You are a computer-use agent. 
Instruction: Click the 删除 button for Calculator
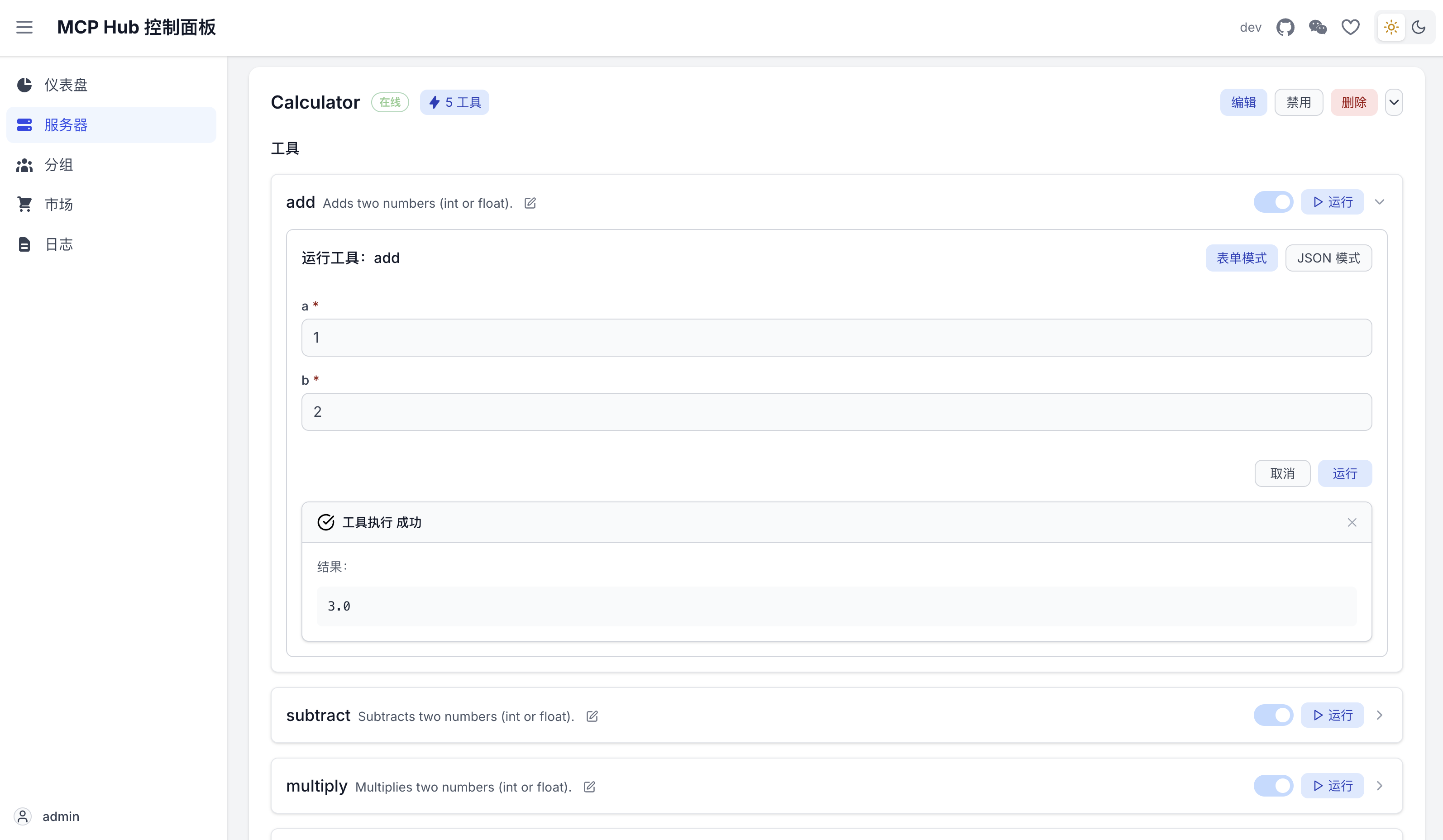1354,102
